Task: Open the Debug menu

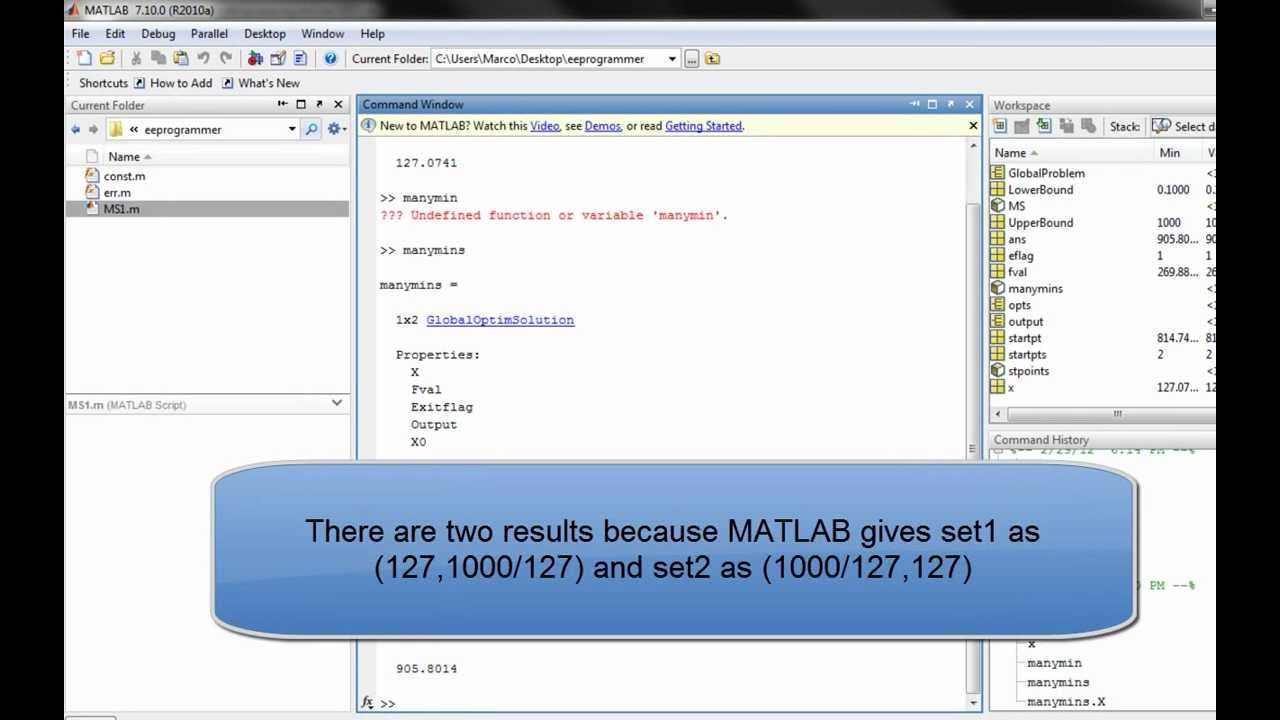Action: pyautogui.click(x=158, y=34)
